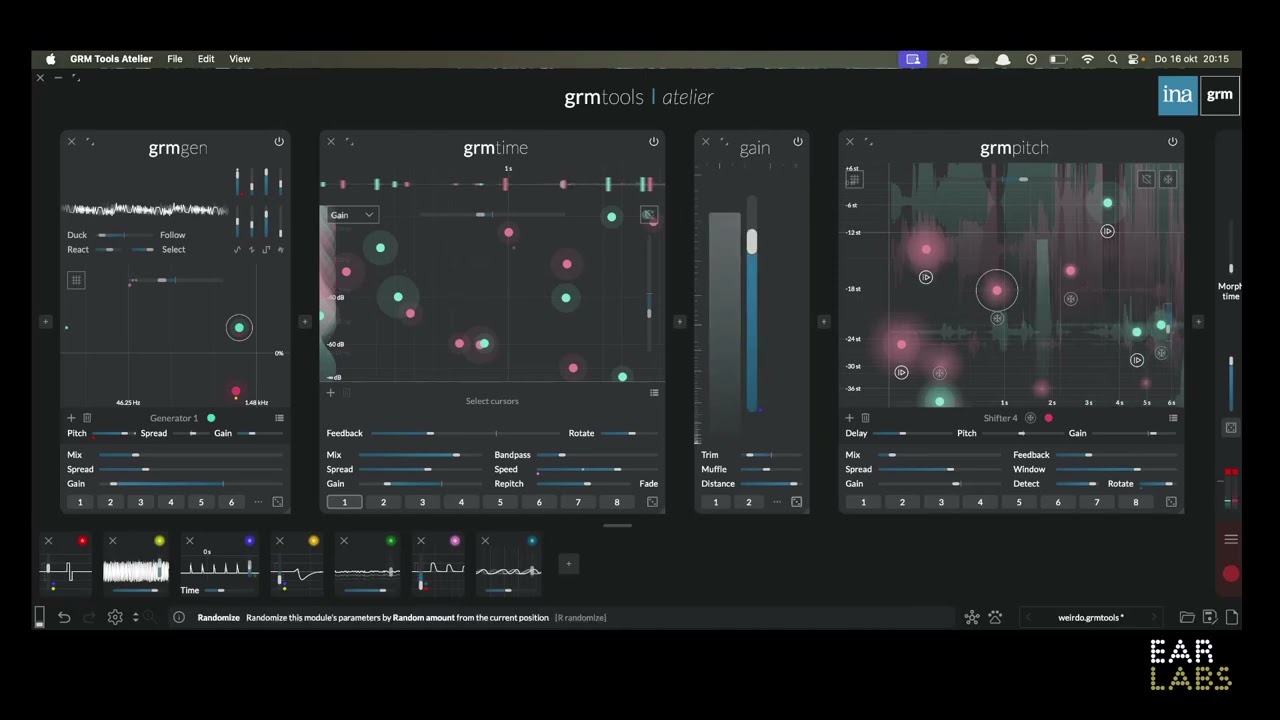The image size is (1280, 720).
Task: Open the File menu
Action: tap(175, 59)
